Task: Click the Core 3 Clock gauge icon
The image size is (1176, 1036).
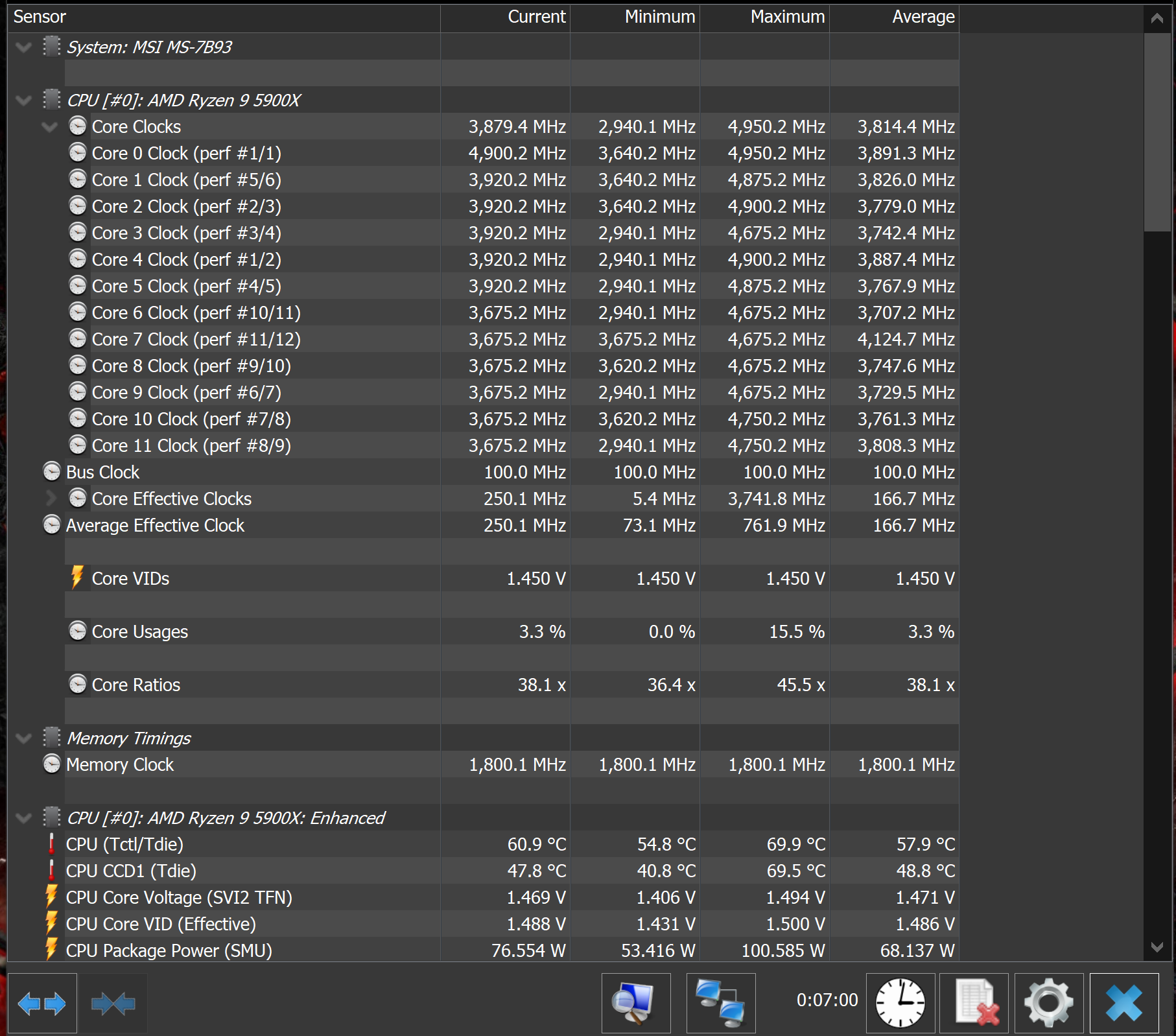Action: (x=78, y=233)
